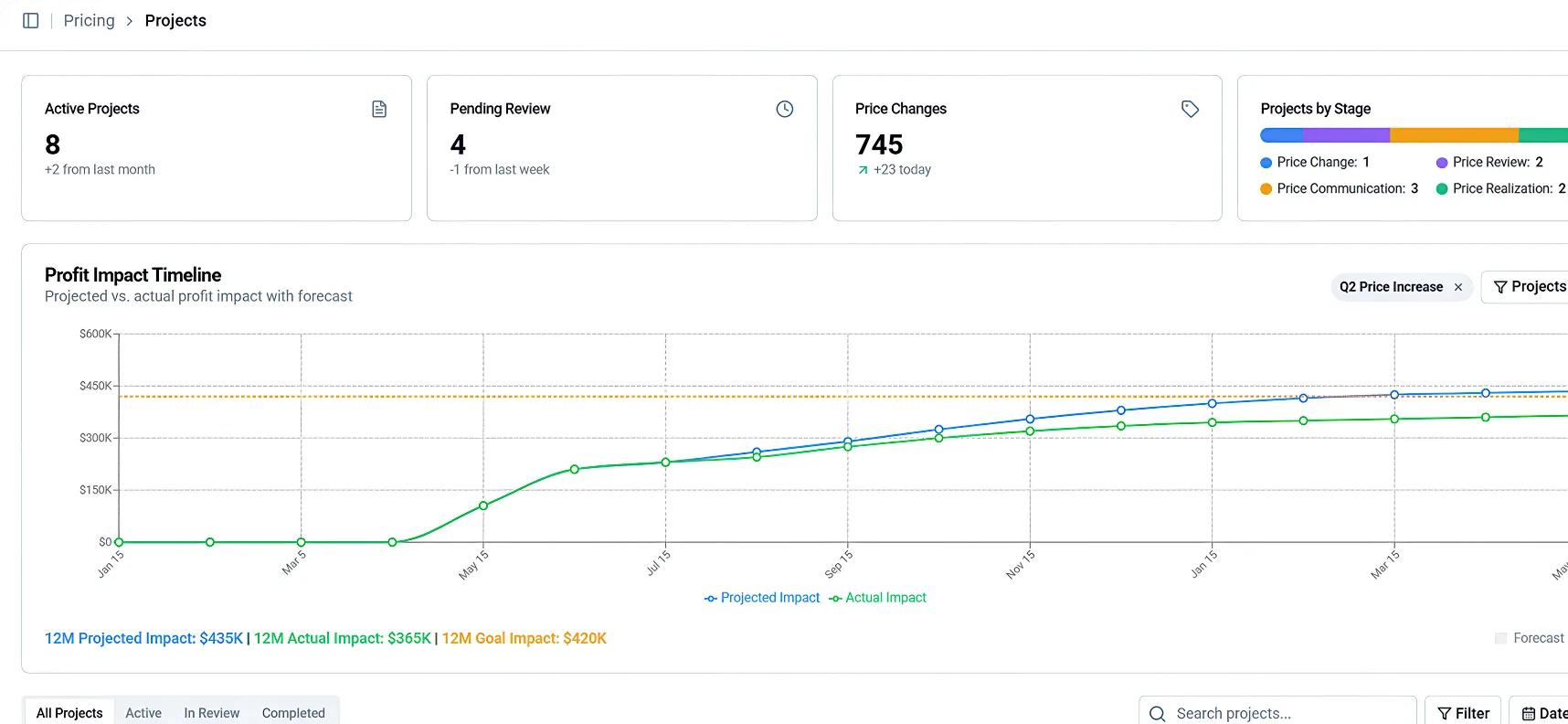
Task: Toggle the sidebar panel icon
Action: tap(30, 20)
